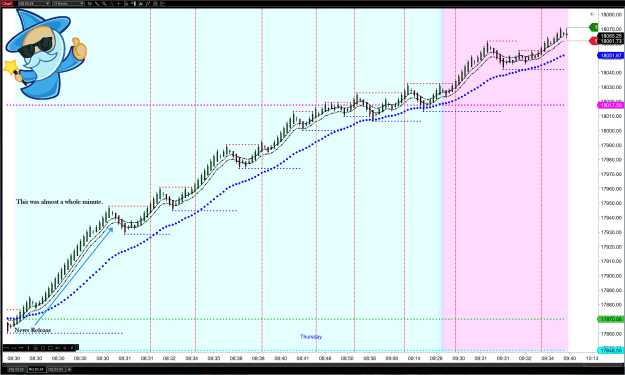Screen dimensions: 625x375
Task: Click the 09:40 label on the time axis
Action: (570, 358)
